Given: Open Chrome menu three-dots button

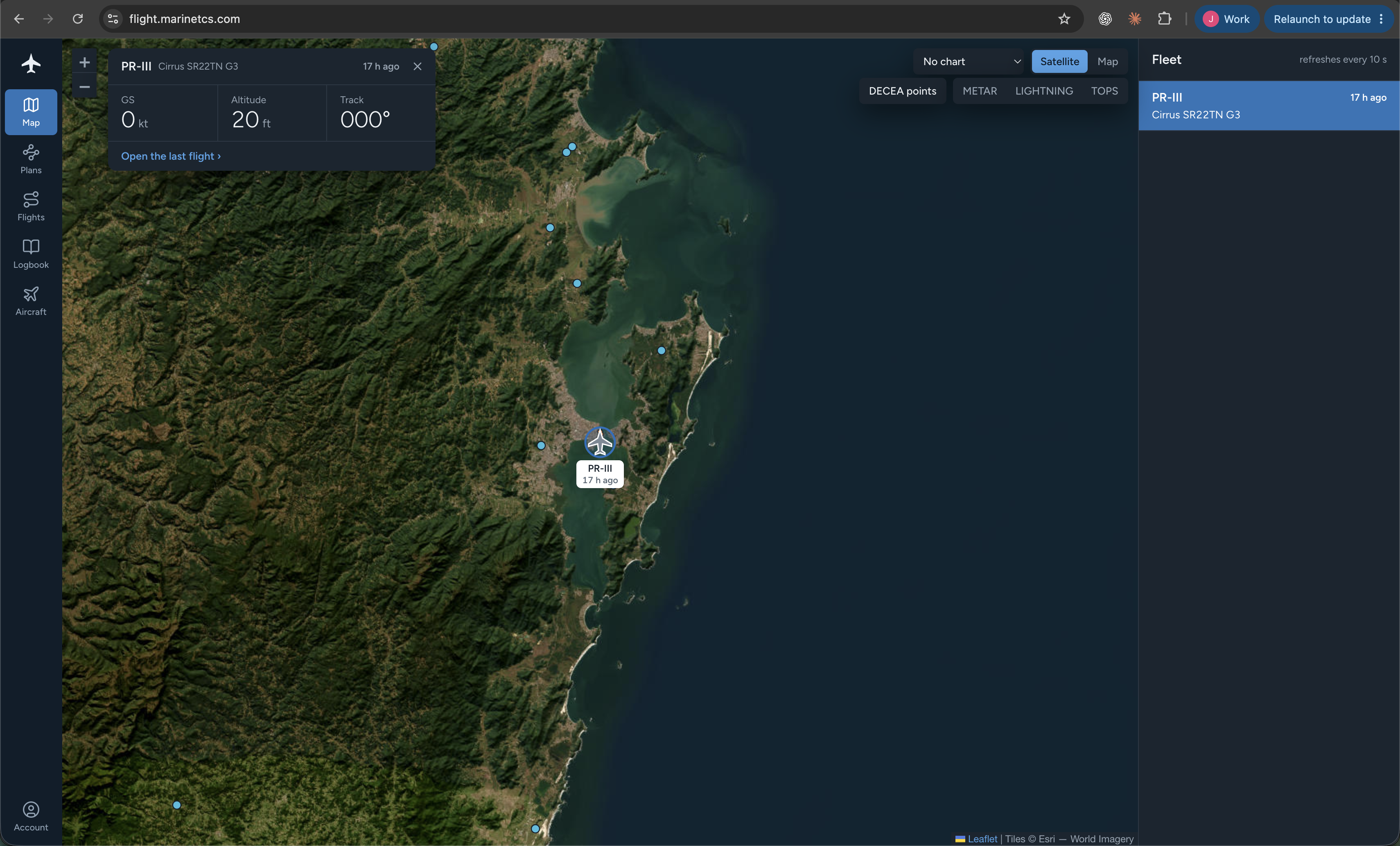Looking at the screenshot, I should [1381, 19].
